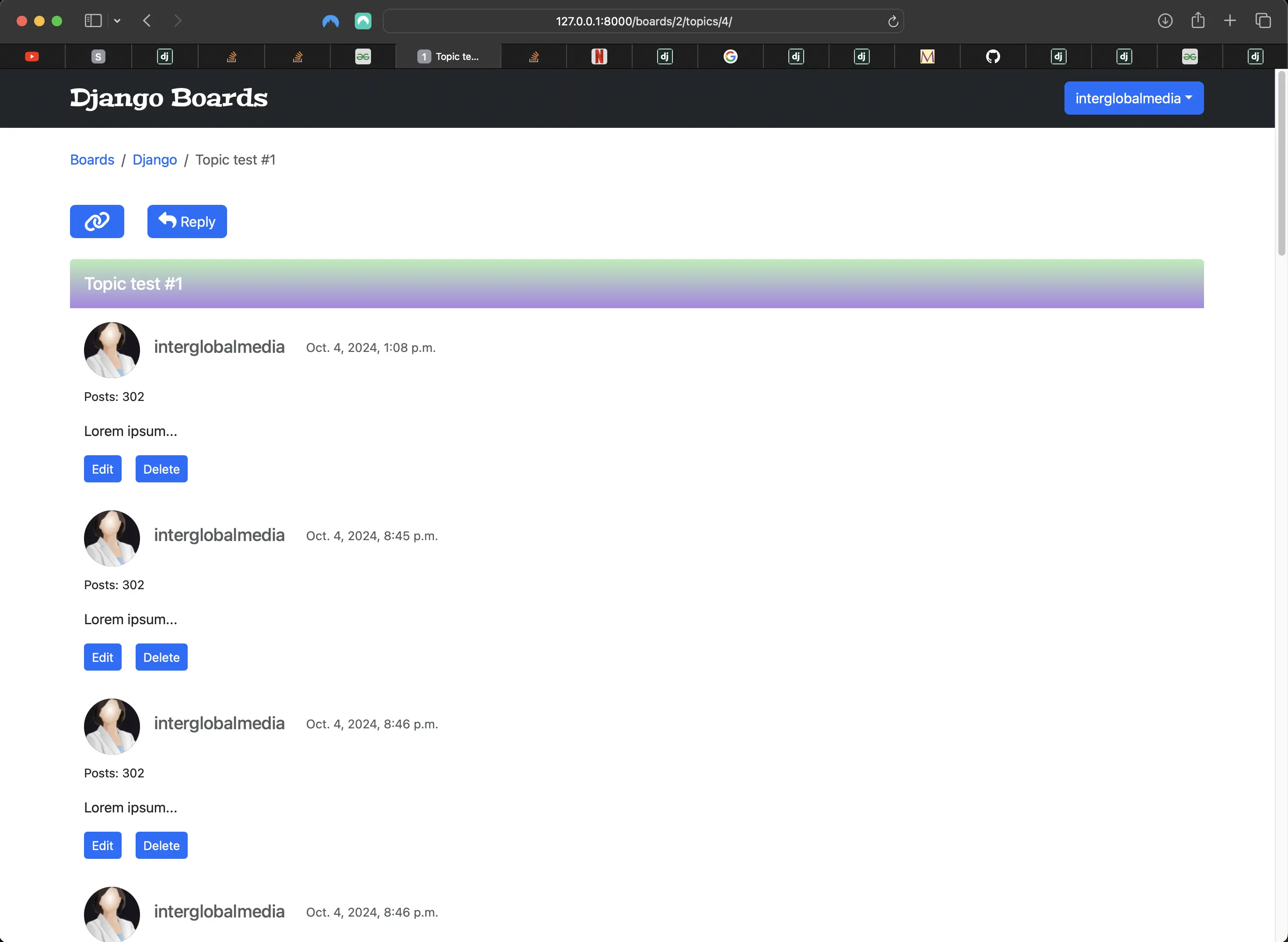Delete the 8:45 p.m. post
The width and height of the screenshot is (1288, 942).
(x=161, y=657)
